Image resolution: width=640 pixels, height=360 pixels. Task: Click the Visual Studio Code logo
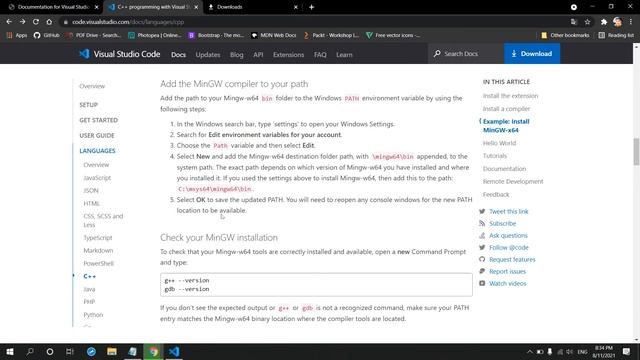(119, 54)
